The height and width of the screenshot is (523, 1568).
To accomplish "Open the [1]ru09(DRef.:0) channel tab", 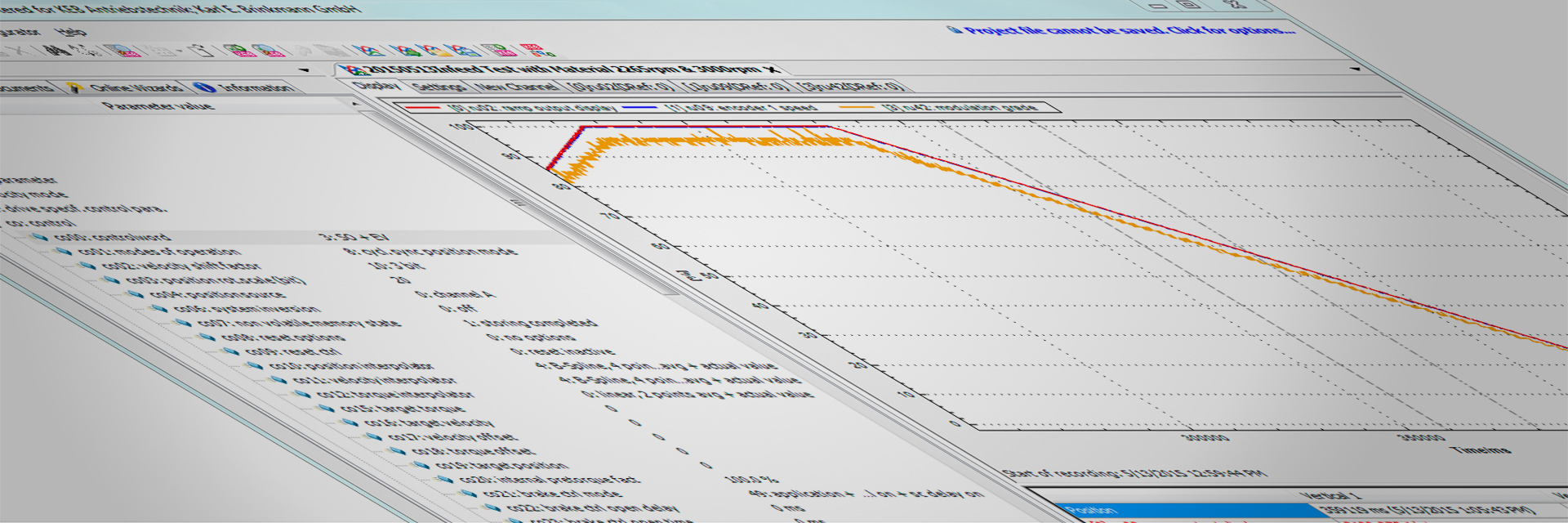I will point(736,86).
